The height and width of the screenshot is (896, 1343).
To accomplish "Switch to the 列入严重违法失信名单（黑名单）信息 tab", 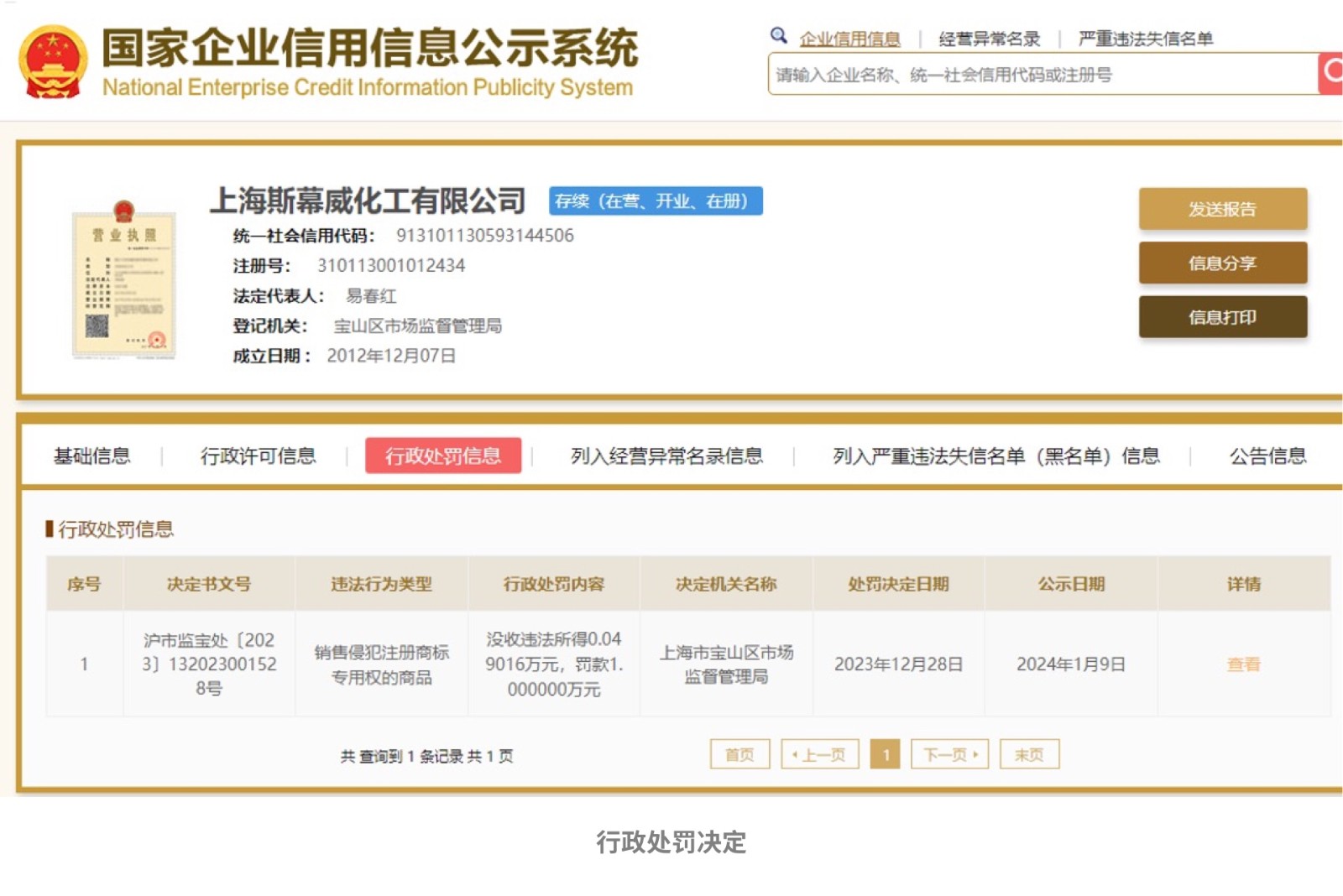I will pyautogui.click(x=996, y=456).
